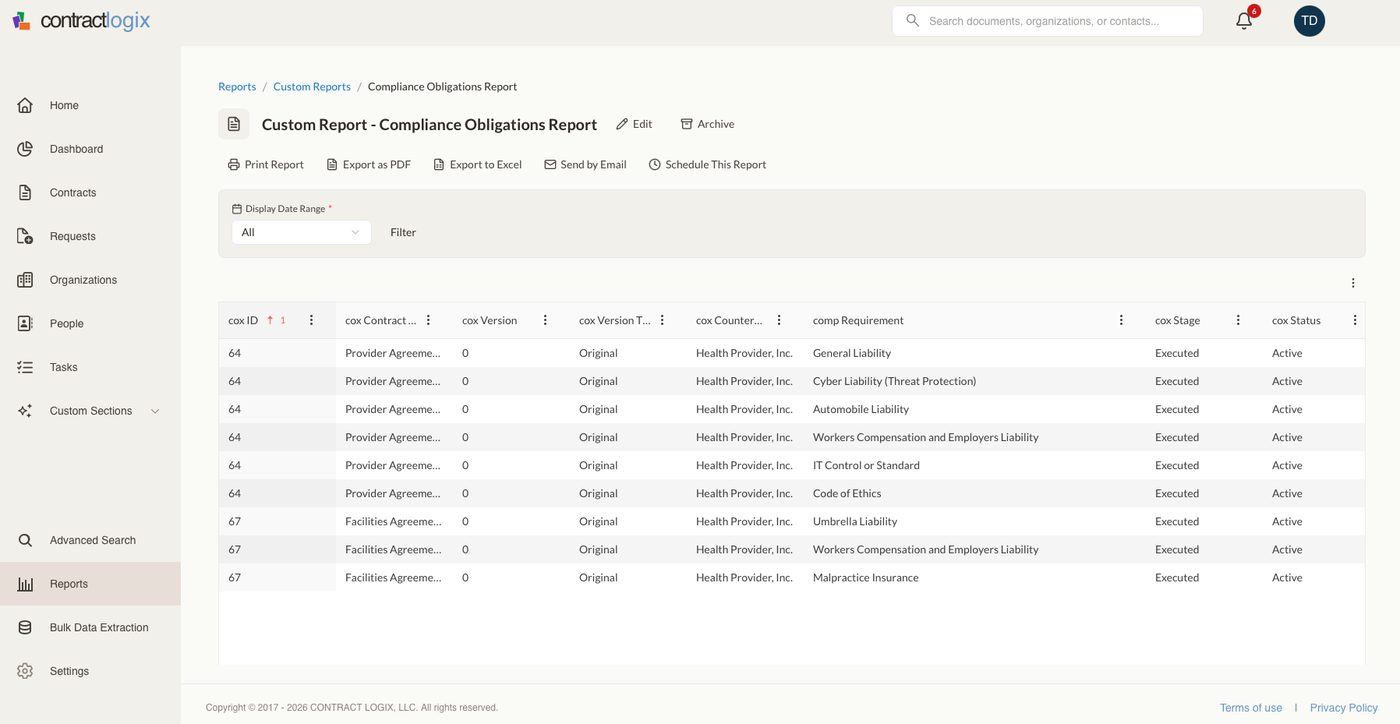This screenshot has height=724, width=1400.
Task: Click the Requests sidebar icon
Action: click(x=25, y=236)
